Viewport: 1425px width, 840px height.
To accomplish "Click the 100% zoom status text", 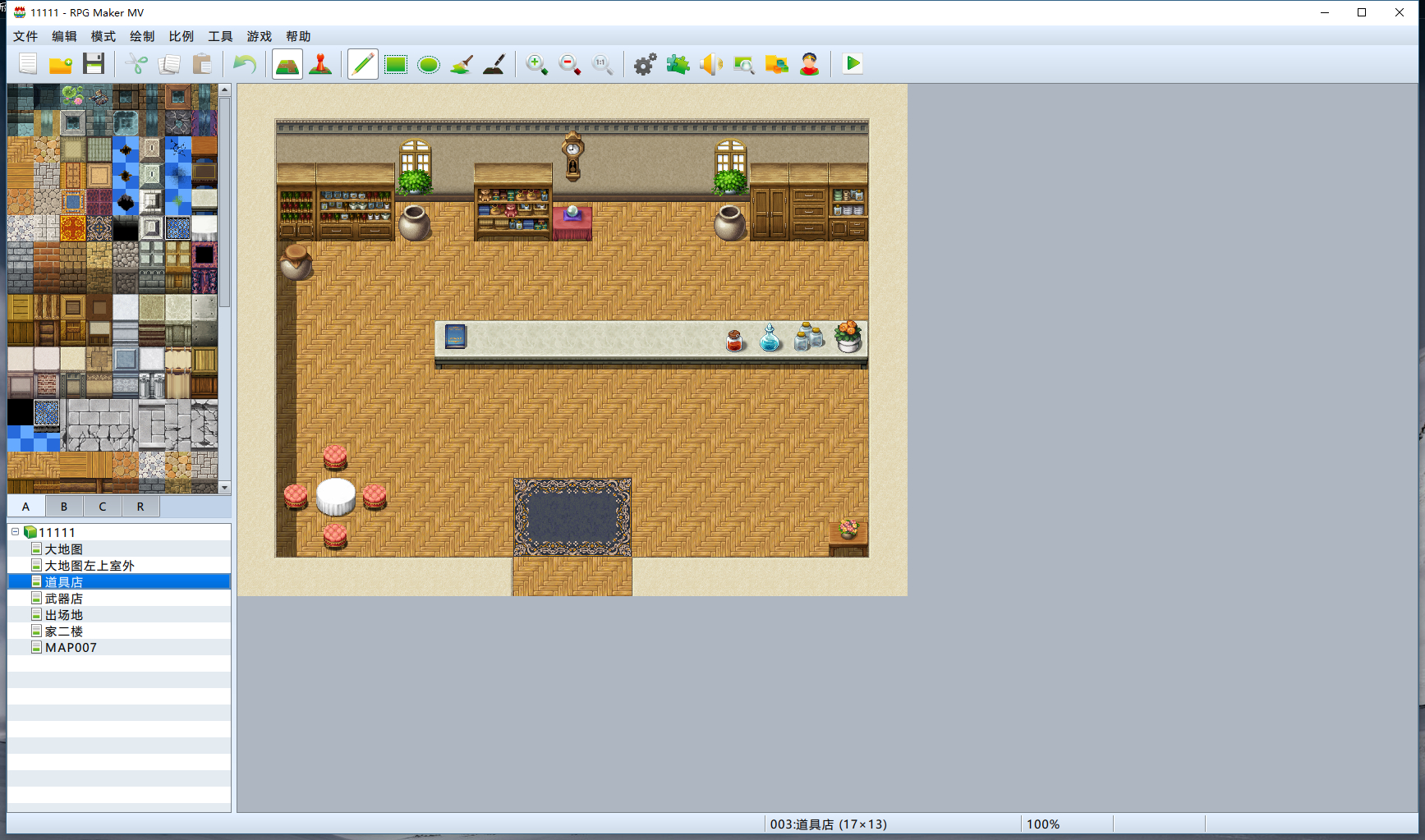I will tap(1043, 824).
